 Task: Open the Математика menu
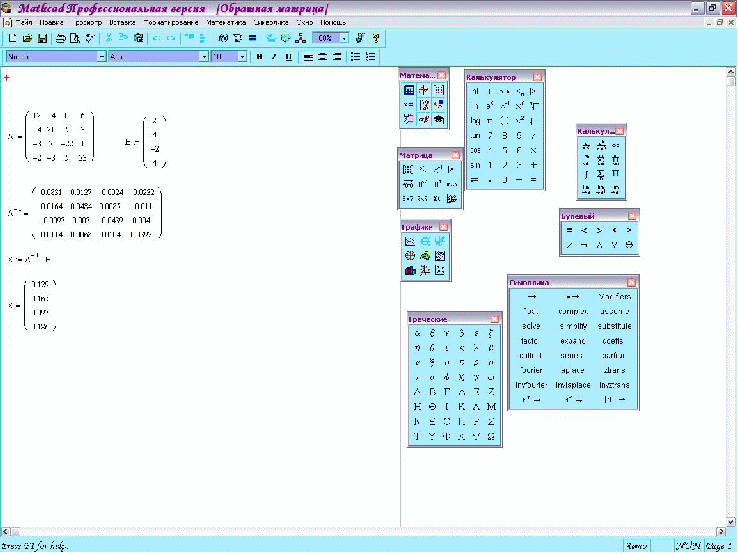(x=226, y=22)
